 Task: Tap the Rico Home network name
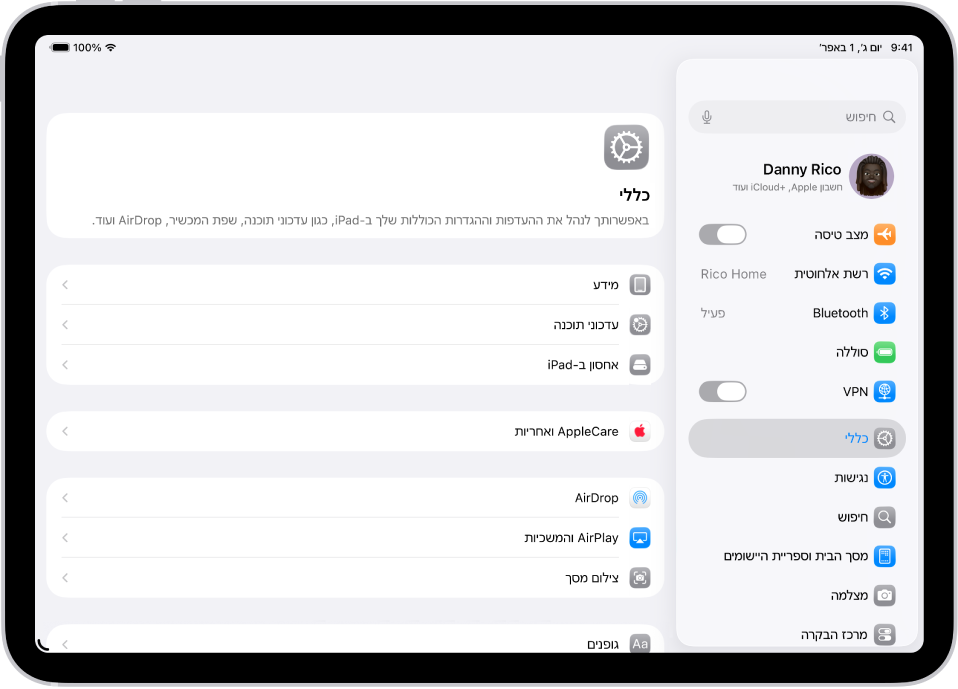click(x=733, y=274)
